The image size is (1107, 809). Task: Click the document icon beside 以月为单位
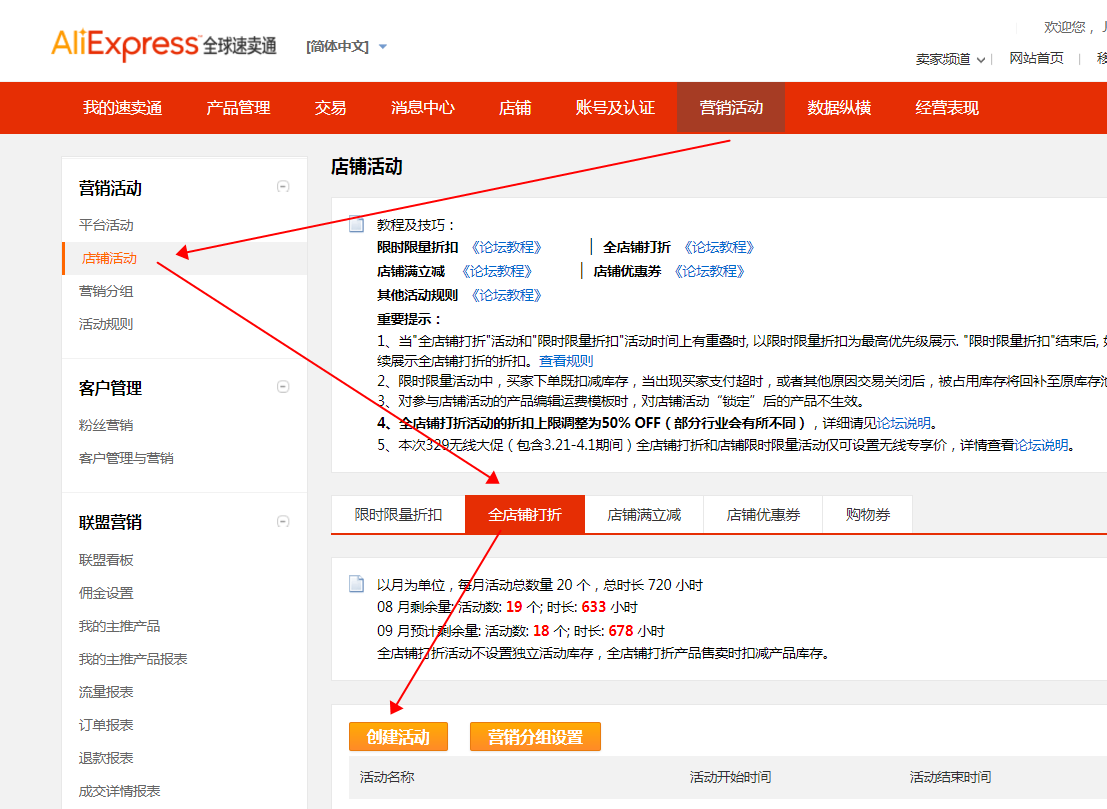coord(357,584)
